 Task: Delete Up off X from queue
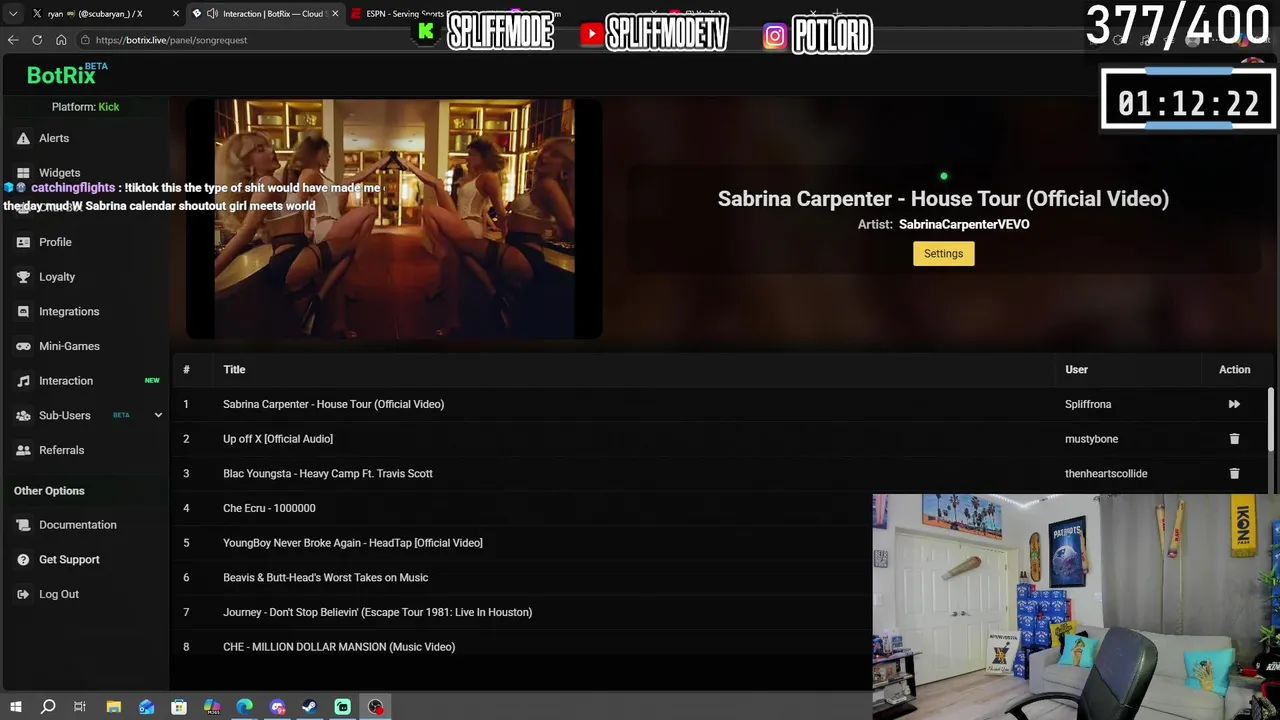(1234, 439)
